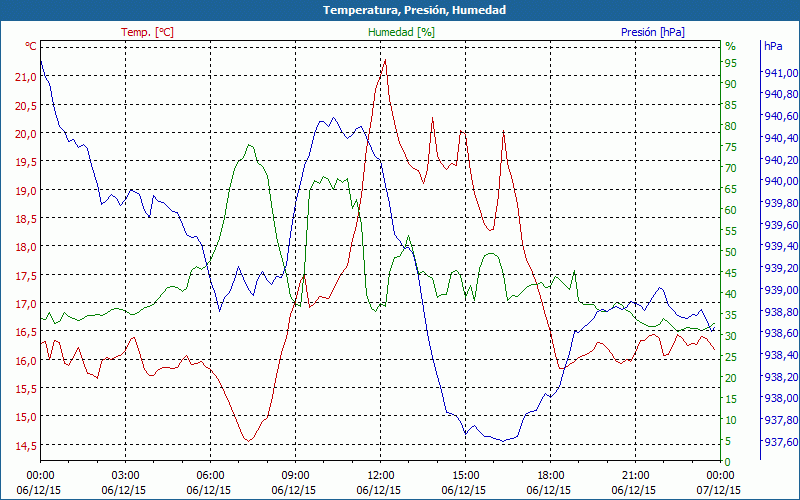Click the '06:00' time axis label

click(x=210, y=476)
